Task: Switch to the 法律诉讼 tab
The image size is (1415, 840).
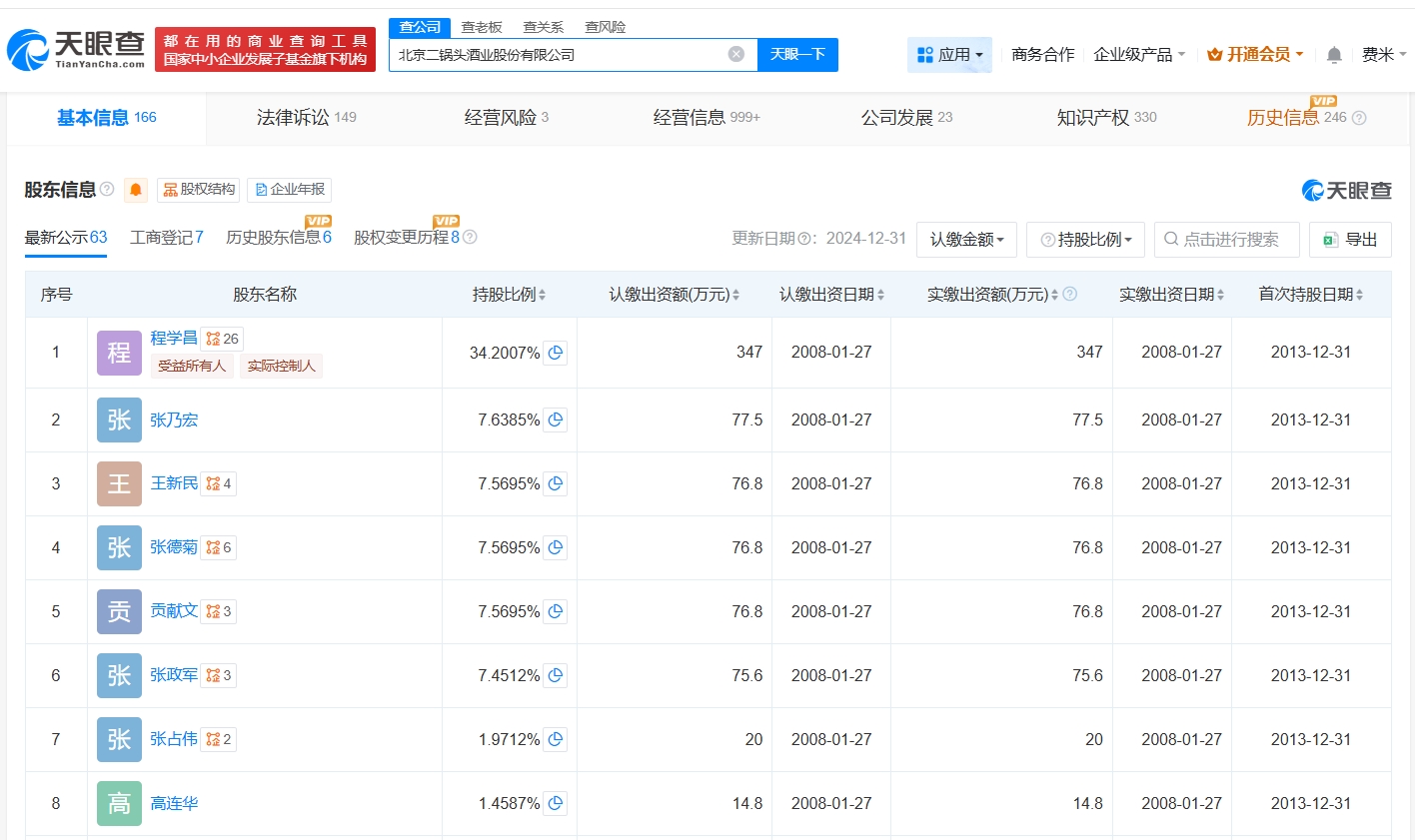Action: [305, 118]
